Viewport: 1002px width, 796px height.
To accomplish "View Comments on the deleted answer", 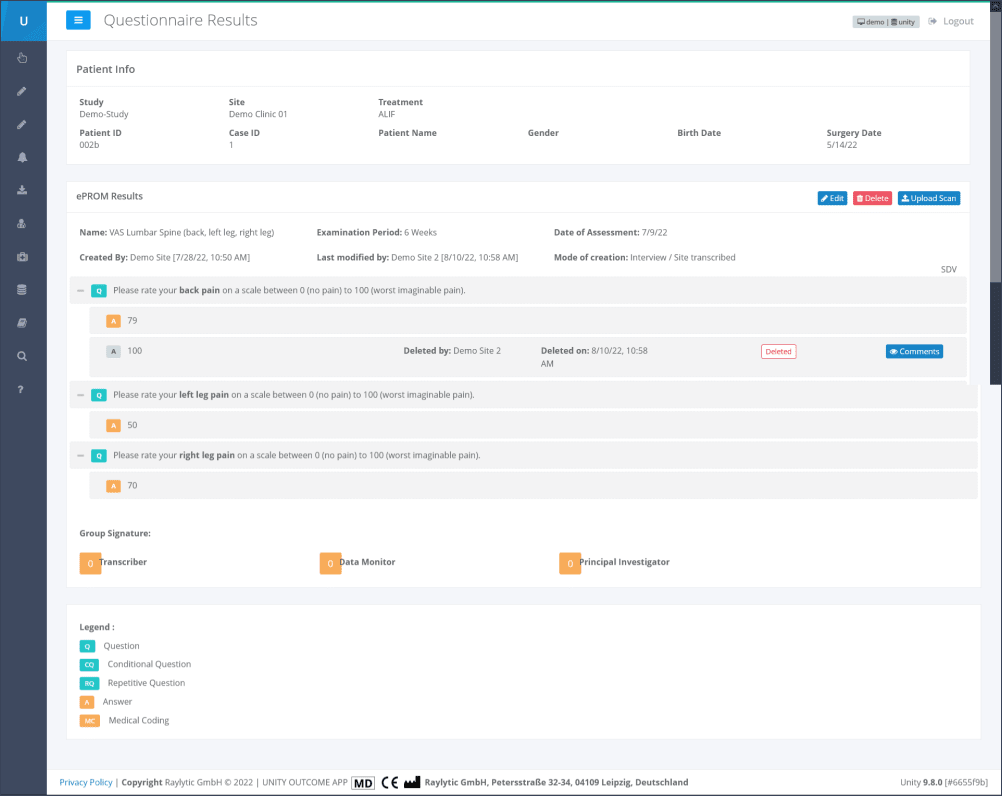I will (914, 352).
